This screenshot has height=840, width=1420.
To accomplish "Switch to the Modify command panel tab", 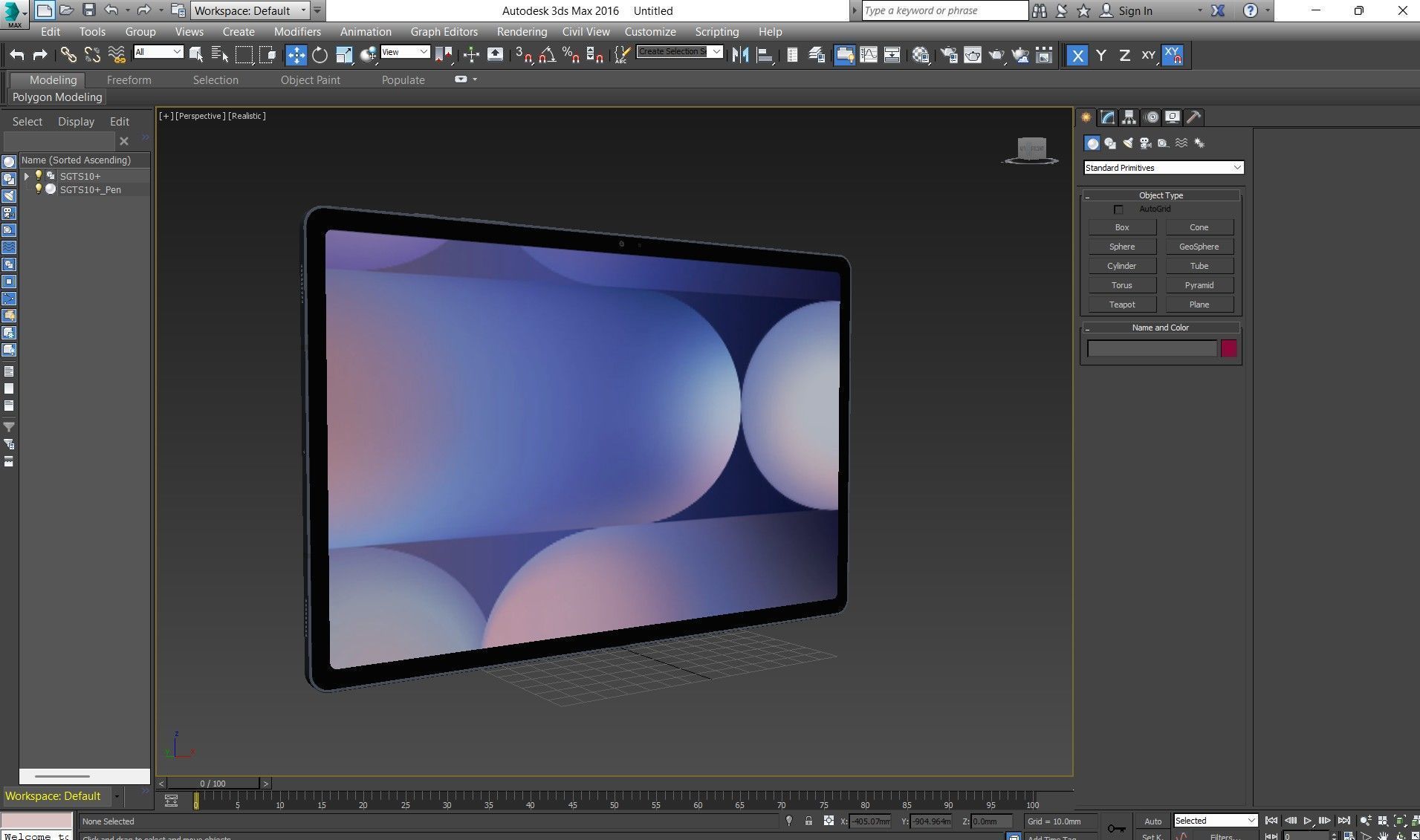I will 1108,117.
